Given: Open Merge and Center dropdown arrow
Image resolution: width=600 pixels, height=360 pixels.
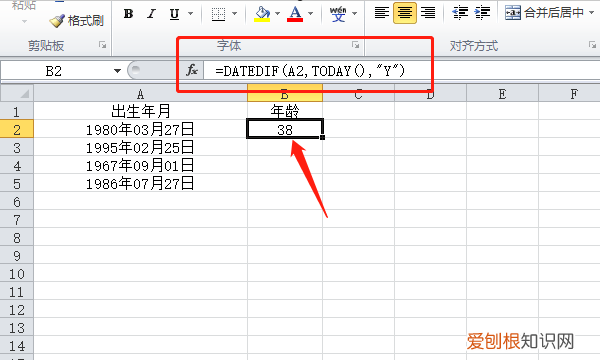Looking at the screenshot, I should click(x=592, y=13).
